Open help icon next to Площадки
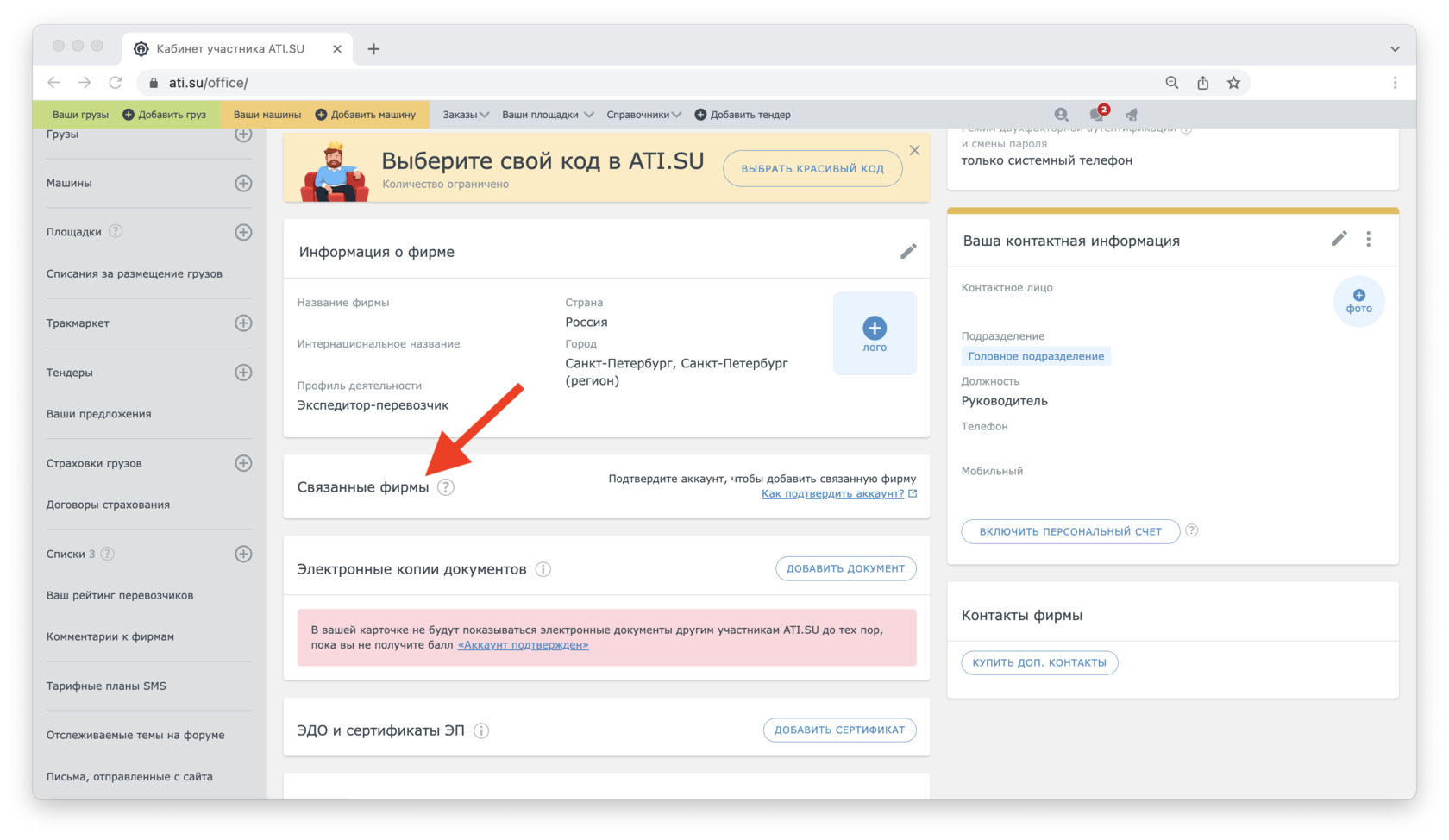This screenshot has height=840, width=1449. pyautogui.click(x=116, y=231)
